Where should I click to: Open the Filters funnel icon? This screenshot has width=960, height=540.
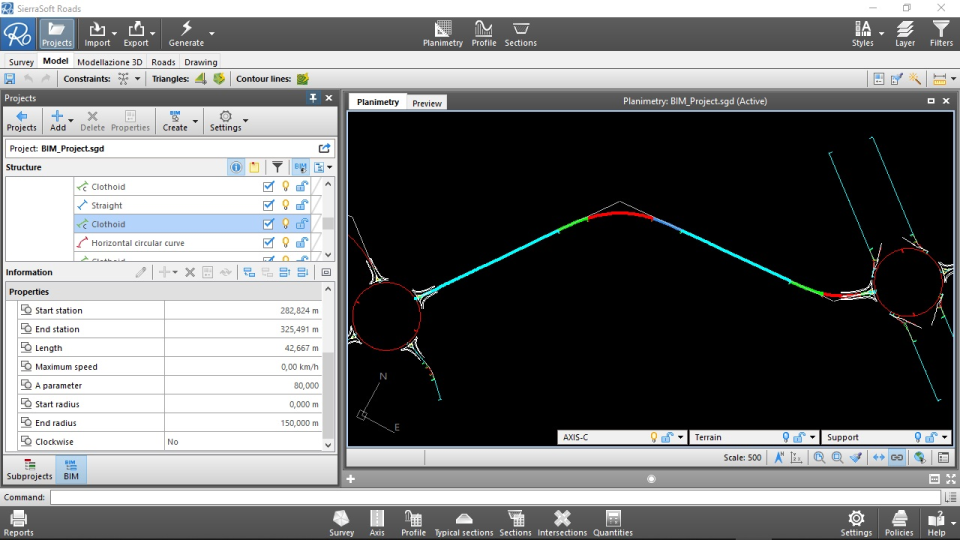(941, 29)
